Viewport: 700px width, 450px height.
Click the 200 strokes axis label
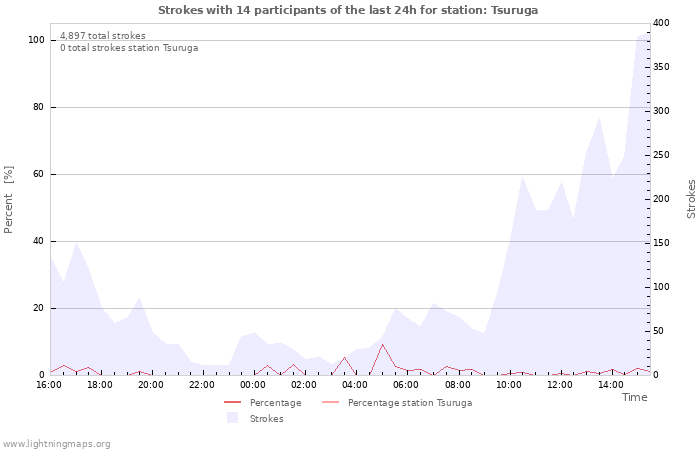pos(662,199)
